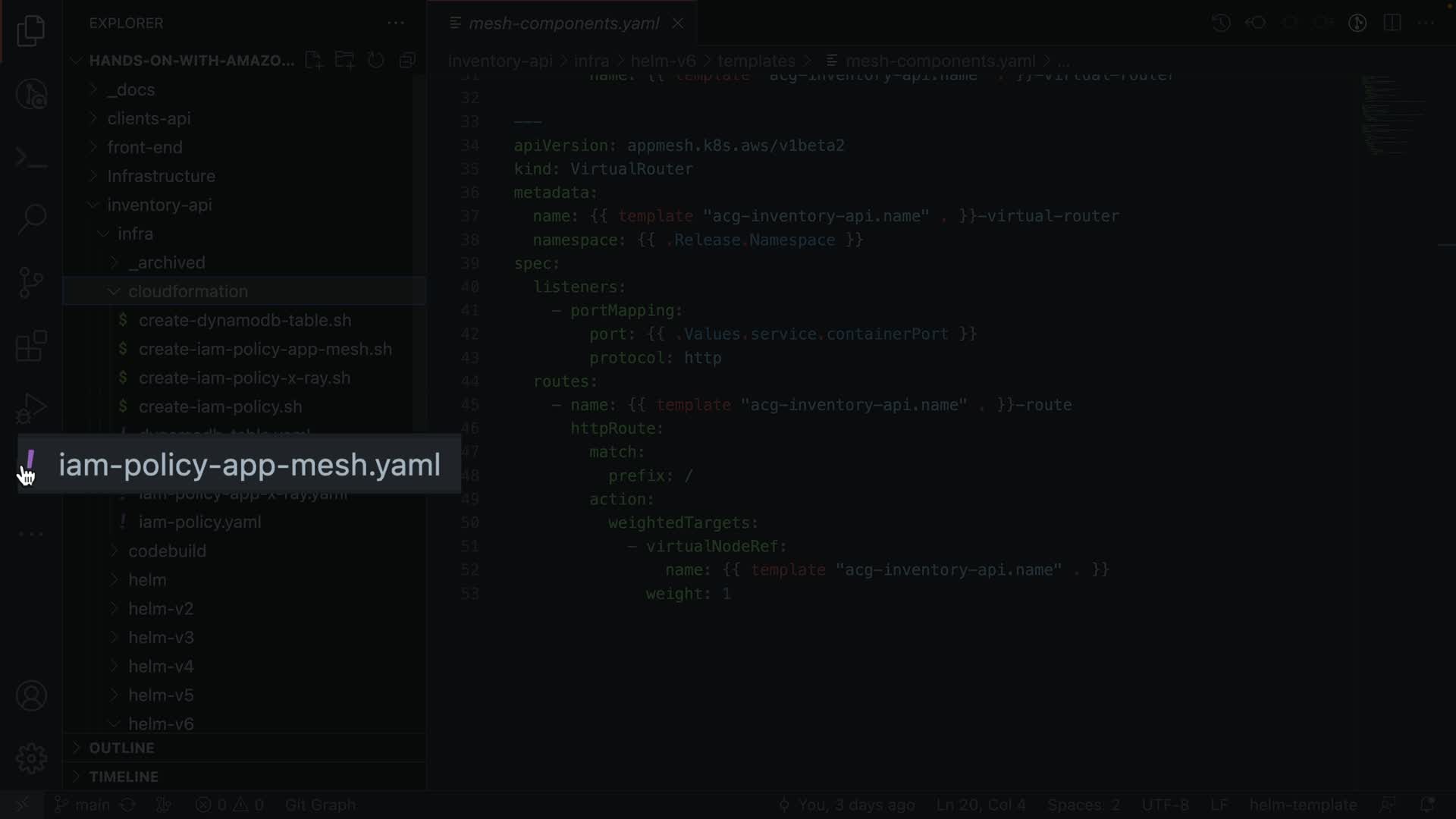
Task: Open Manage settings gear icon
Action: [31, 758]
